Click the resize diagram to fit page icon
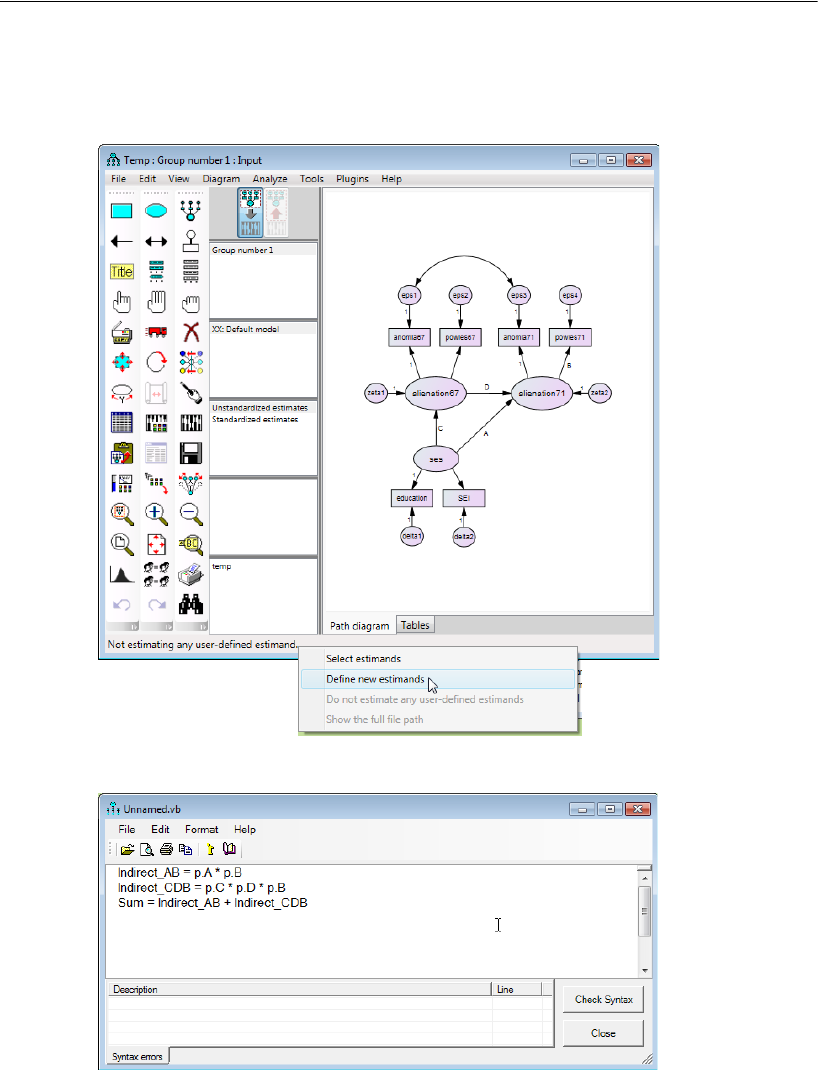The width and height of the screenshot is (818, 1070). pyautogui.click(x=156, y=544)
